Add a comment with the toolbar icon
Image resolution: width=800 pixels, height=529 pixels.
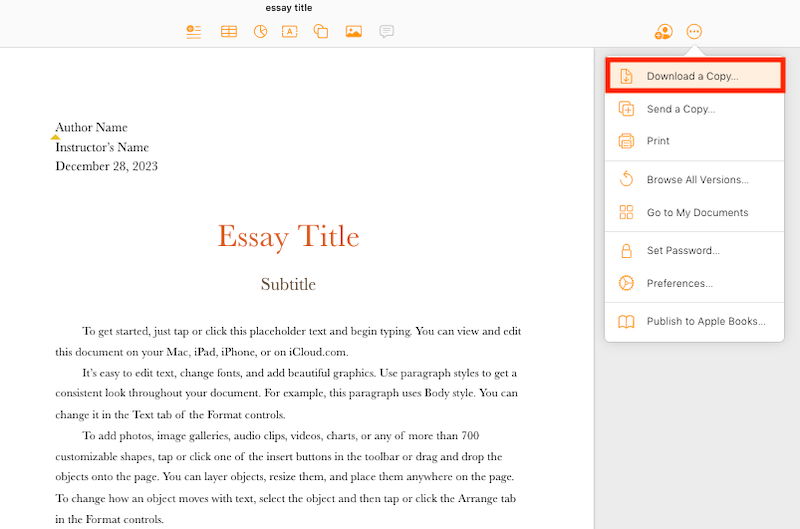pyautogui.click(x=386, y=32)
